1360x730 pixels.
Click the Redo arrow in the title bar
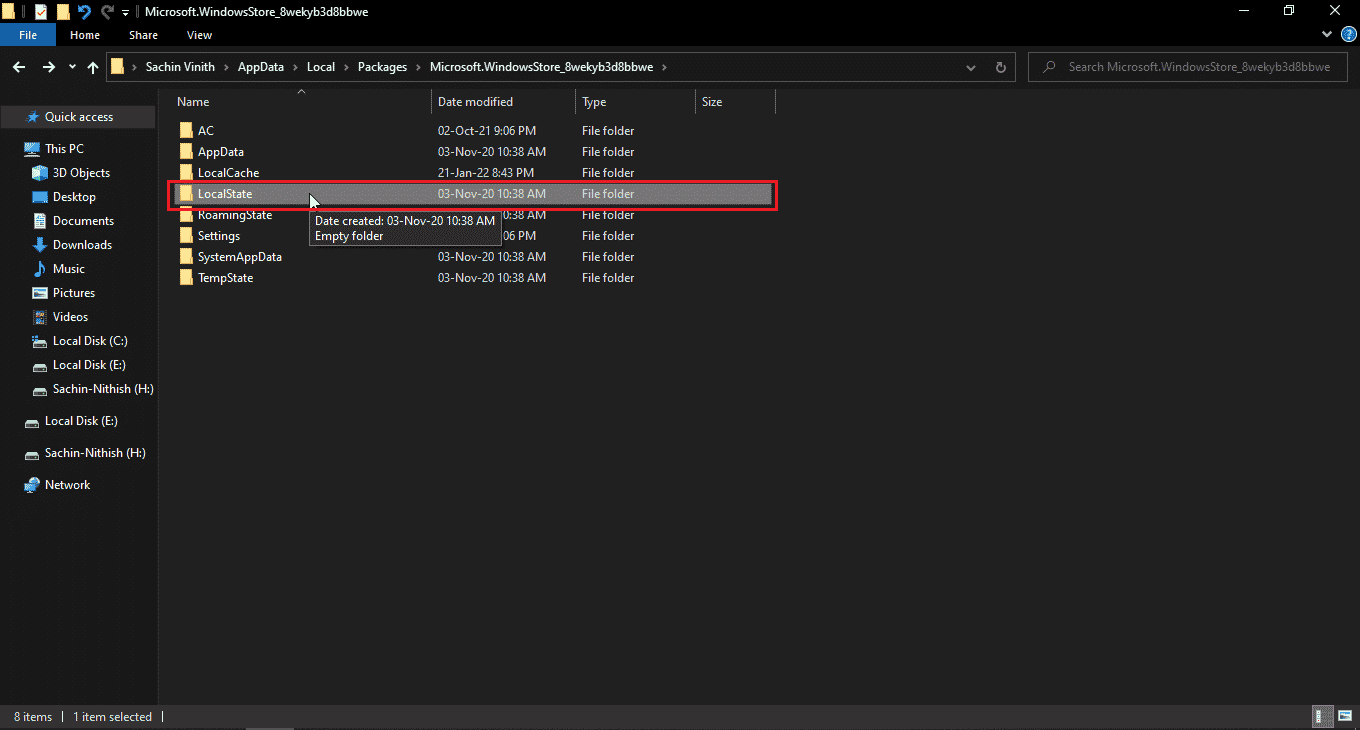click(107, 12)
